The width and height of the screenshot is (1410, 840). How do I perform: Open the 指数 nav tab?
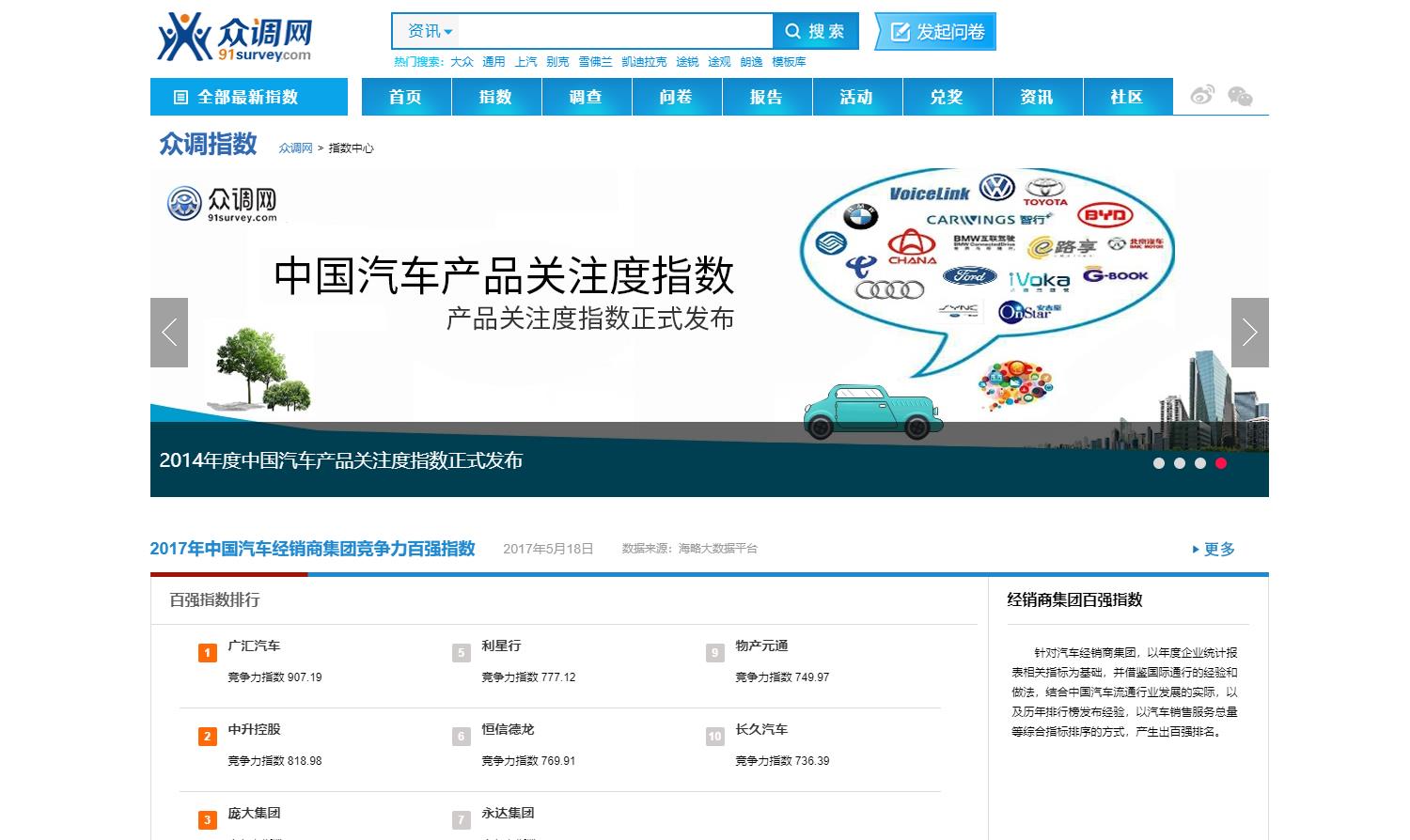[x=496, y=97]
